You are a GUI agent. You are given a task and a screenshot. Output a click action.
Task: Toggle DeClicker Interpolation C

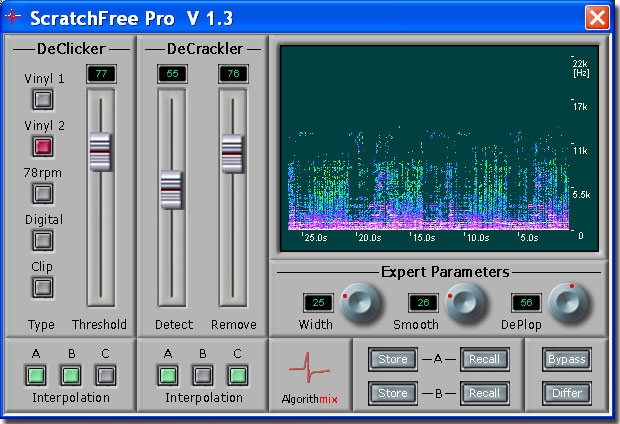(x=104, y=375)
